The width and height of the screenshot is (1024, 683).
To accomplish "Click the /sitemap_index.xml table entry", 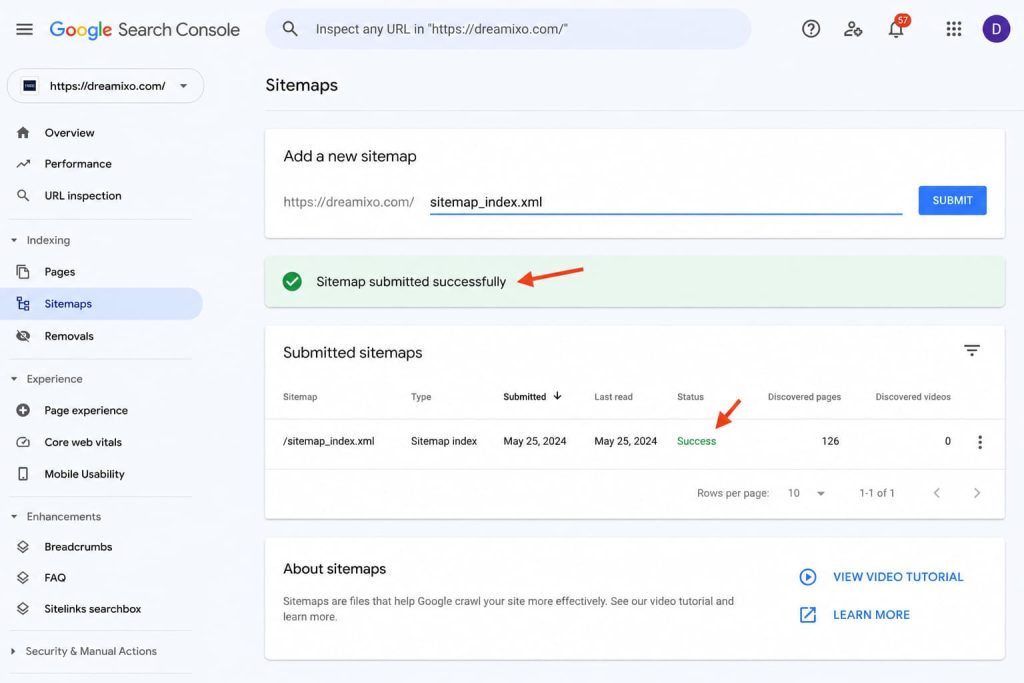I will tap(328, 441).
